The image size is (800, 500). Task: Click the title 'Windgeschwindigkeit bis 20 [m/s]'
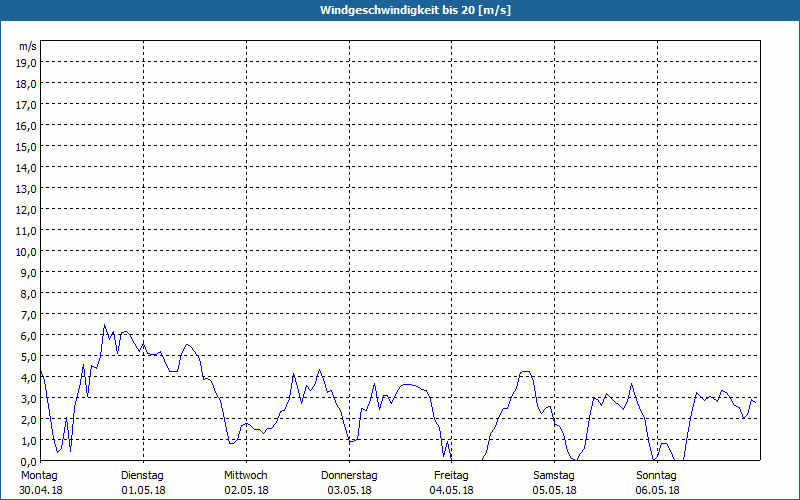point(415,10)
